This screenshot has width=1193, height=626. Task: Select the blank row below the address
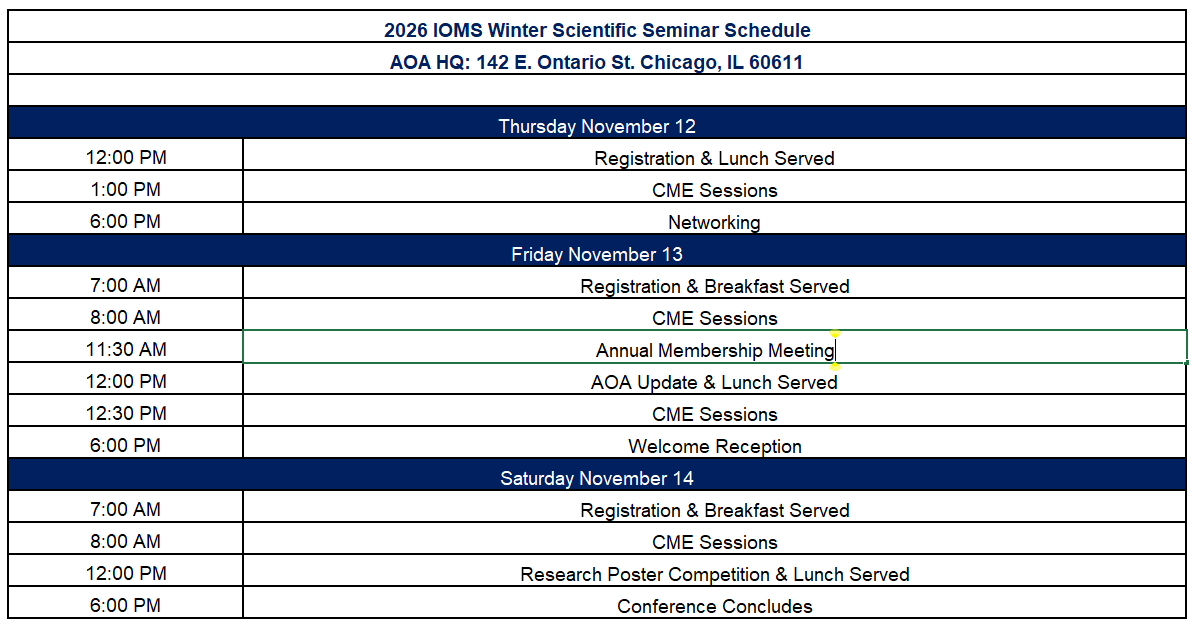pos(596,91)
